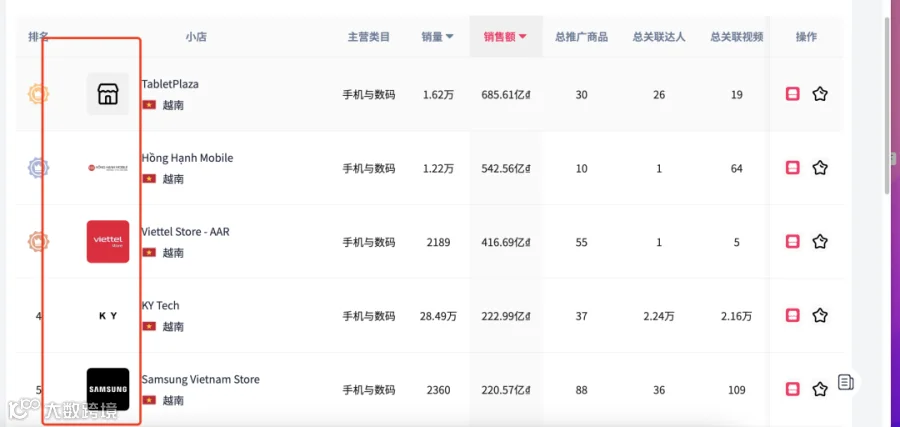Click TabletPlaza sales volume 1.62万
This screenshot has width=900, height=427.
pos(438,95)
